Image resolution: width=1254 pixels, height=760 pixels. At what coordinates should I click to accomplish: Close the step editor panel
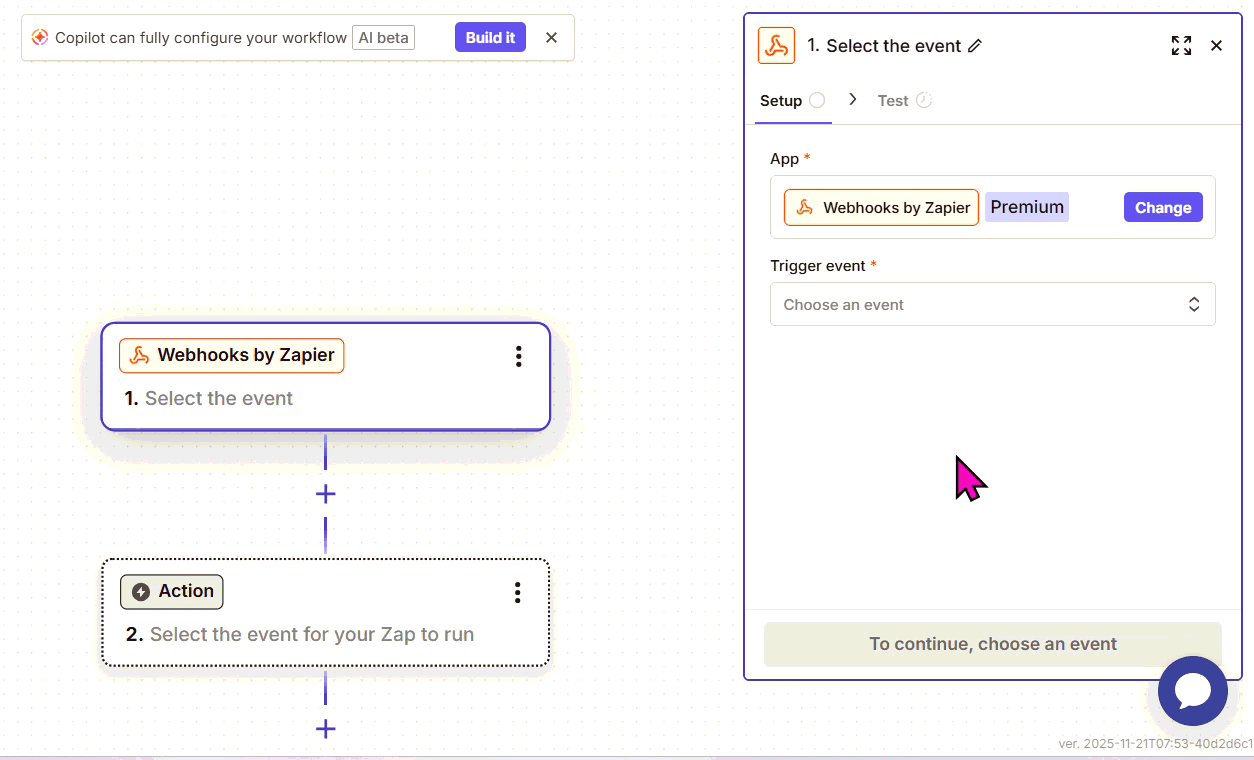tap(1216, 46)
